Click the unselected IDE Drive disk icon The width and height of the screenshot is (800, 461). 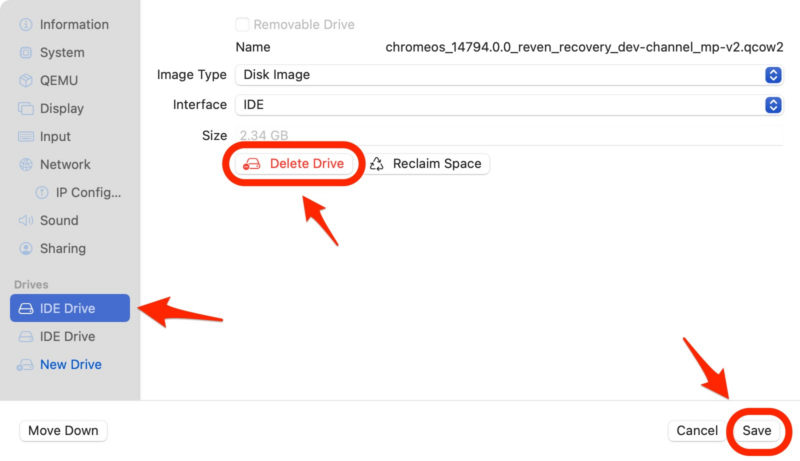26,337
